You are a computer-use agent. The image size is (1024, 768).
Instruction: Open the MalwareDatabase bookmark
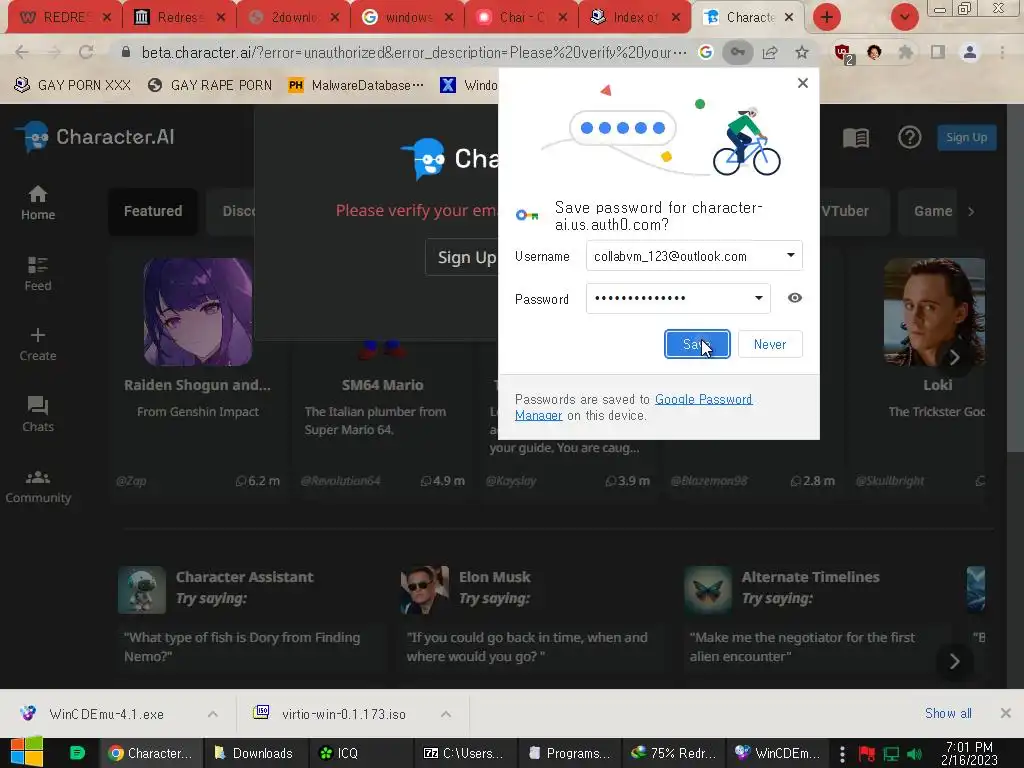[x=357, y=85]
